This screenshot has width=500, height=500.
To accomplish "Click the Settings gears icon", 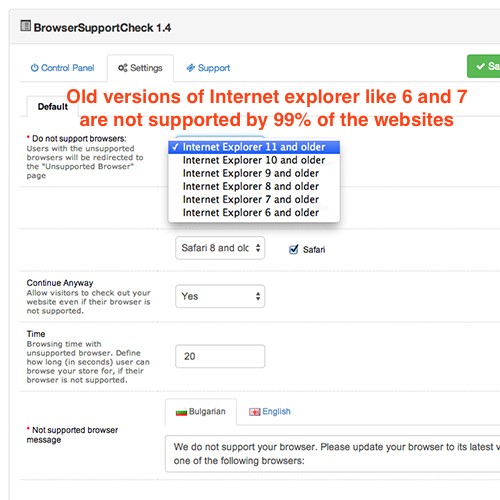I will (x=123, y=68).
